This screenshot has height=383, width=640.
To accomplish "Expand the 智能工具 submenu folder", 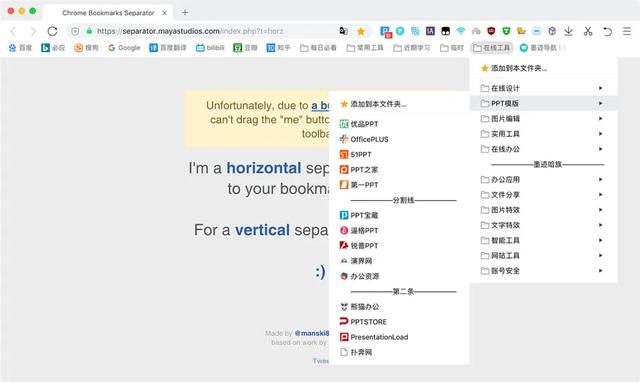I will pyautogui.click(x=543, y=240).
